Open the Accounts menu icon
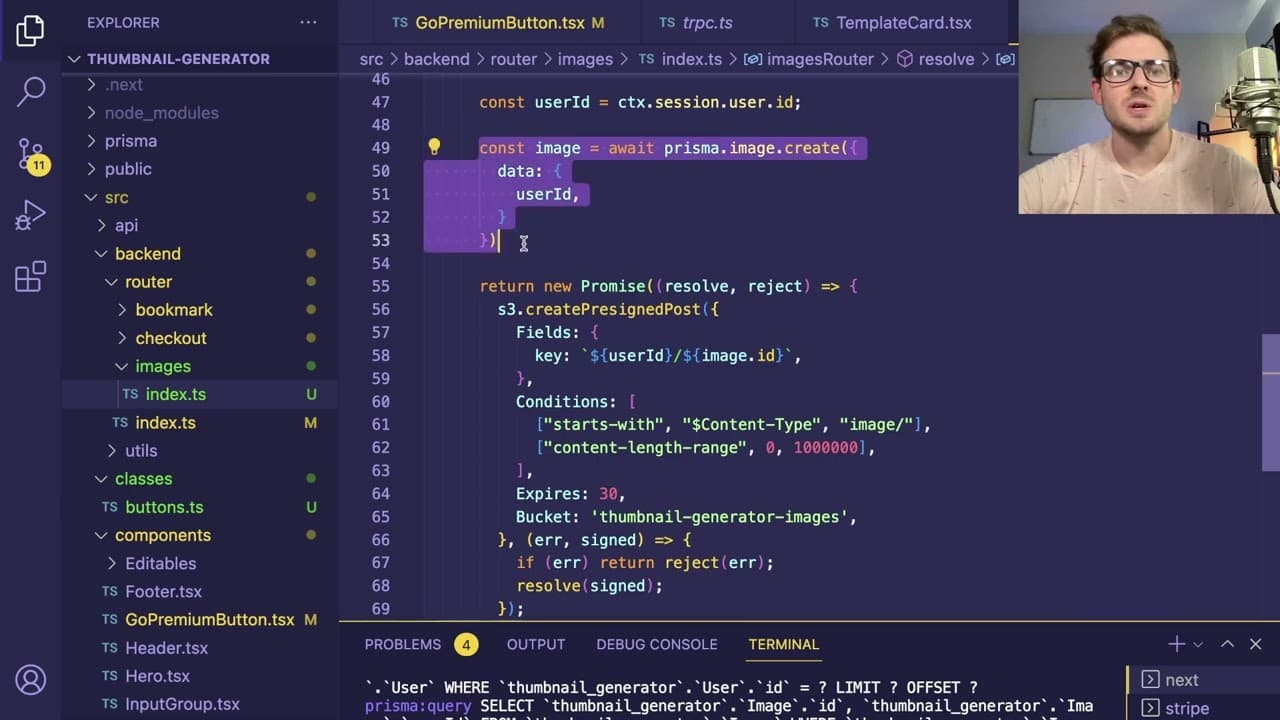 point(30,680)
